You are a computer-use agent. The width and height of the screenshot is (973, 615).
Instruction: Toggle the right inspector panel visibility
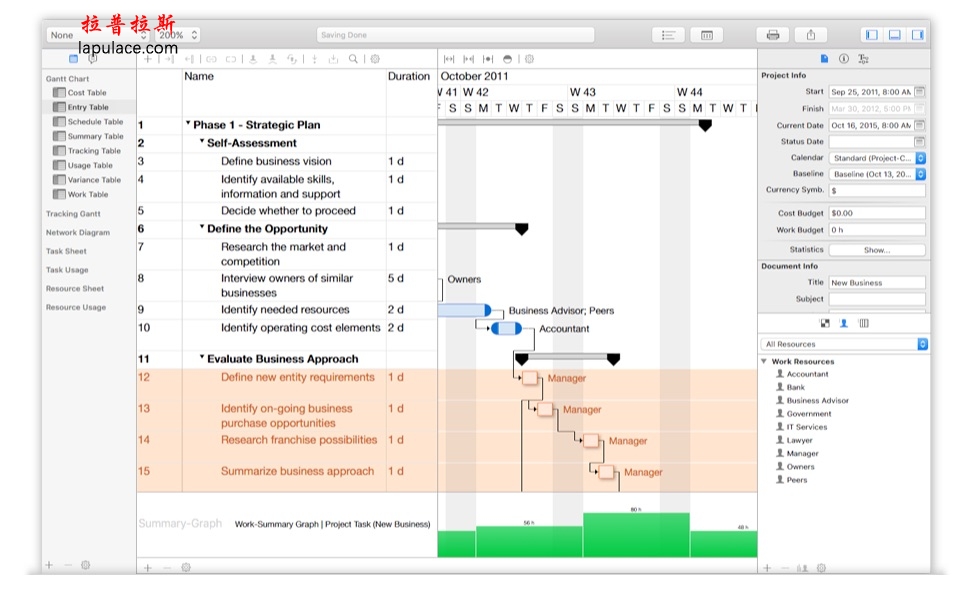[917, 35]
